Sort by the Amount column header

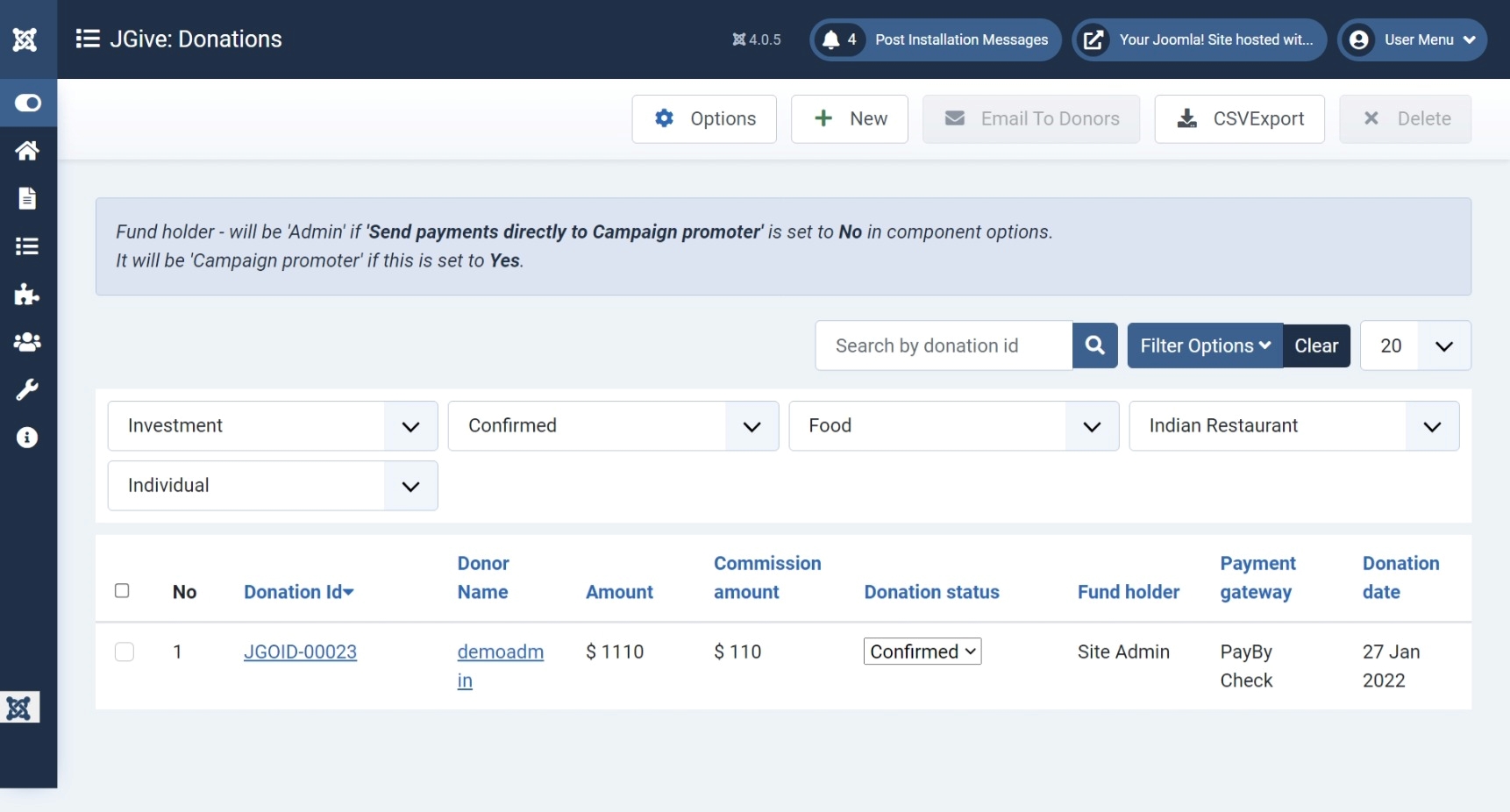[619, 592]
